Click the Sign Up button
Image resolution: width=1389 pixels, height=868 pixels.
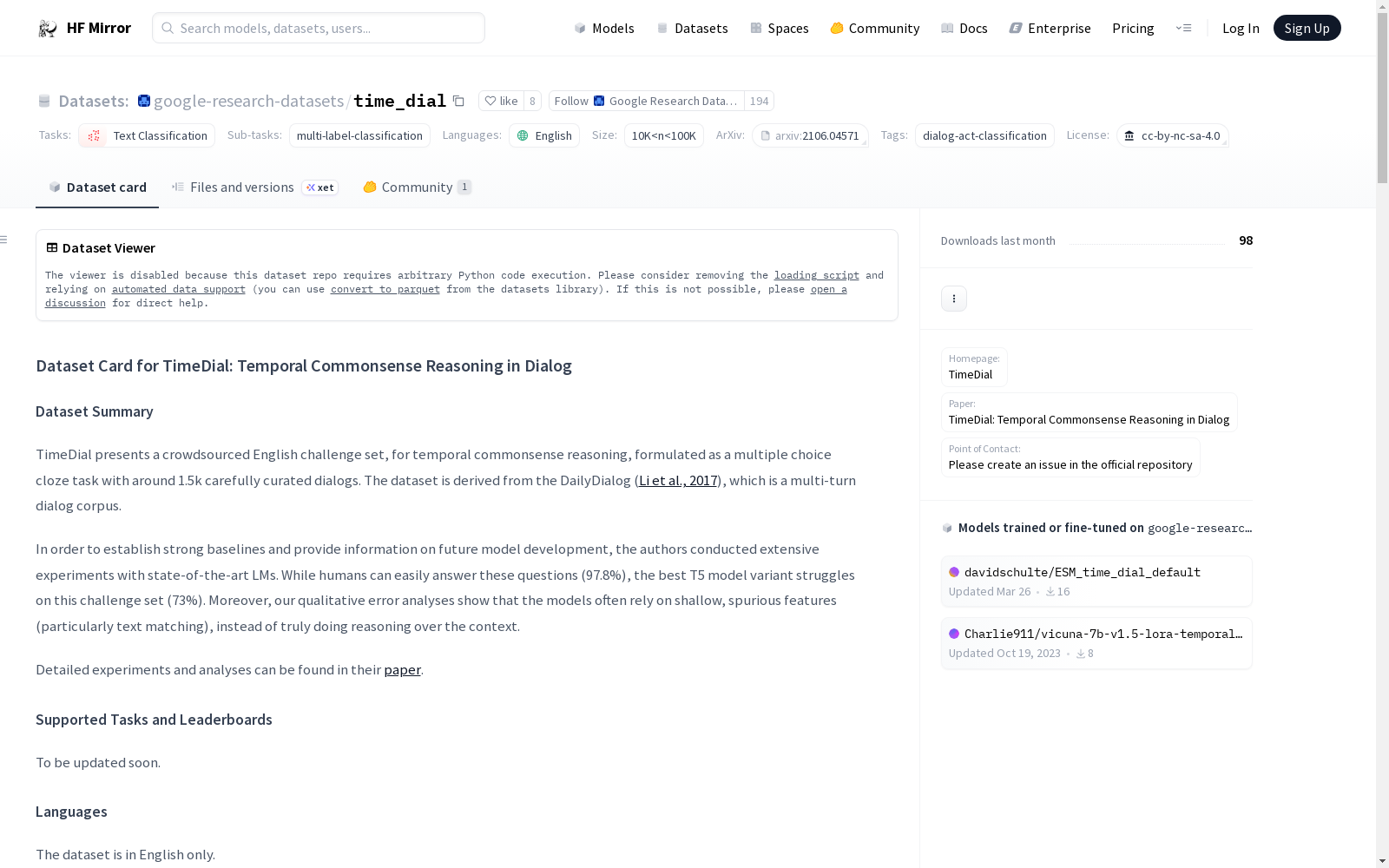tap(1307, 28)
